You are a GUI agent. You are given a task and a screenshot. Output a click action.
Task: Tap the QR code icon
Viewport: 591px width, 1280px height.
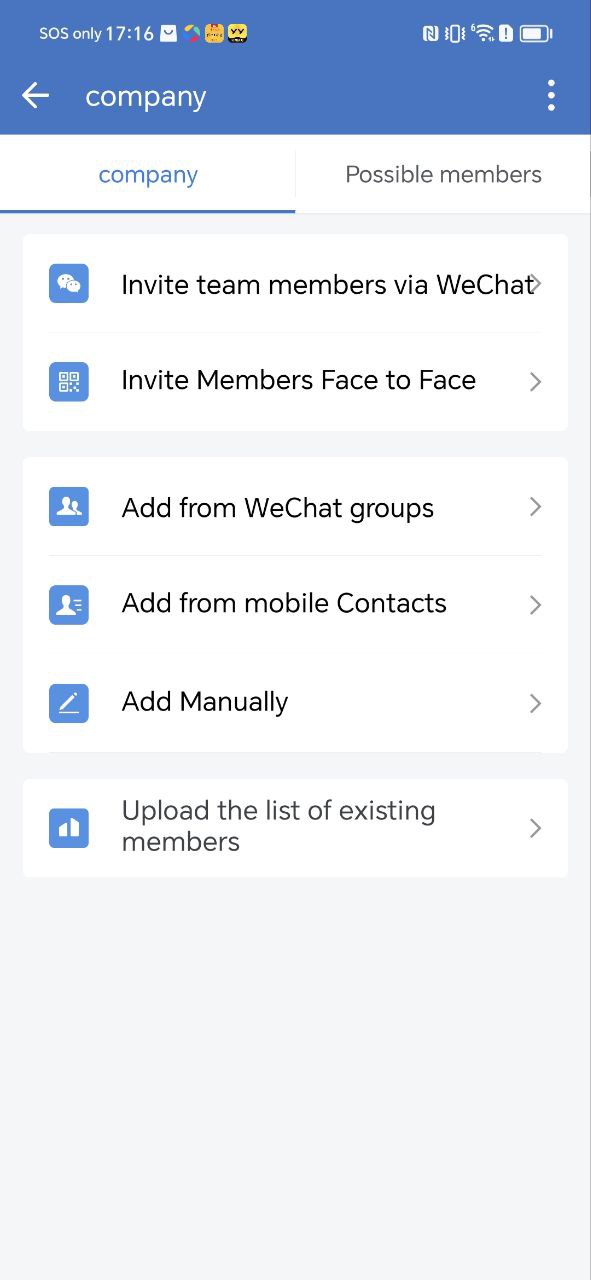69,382
